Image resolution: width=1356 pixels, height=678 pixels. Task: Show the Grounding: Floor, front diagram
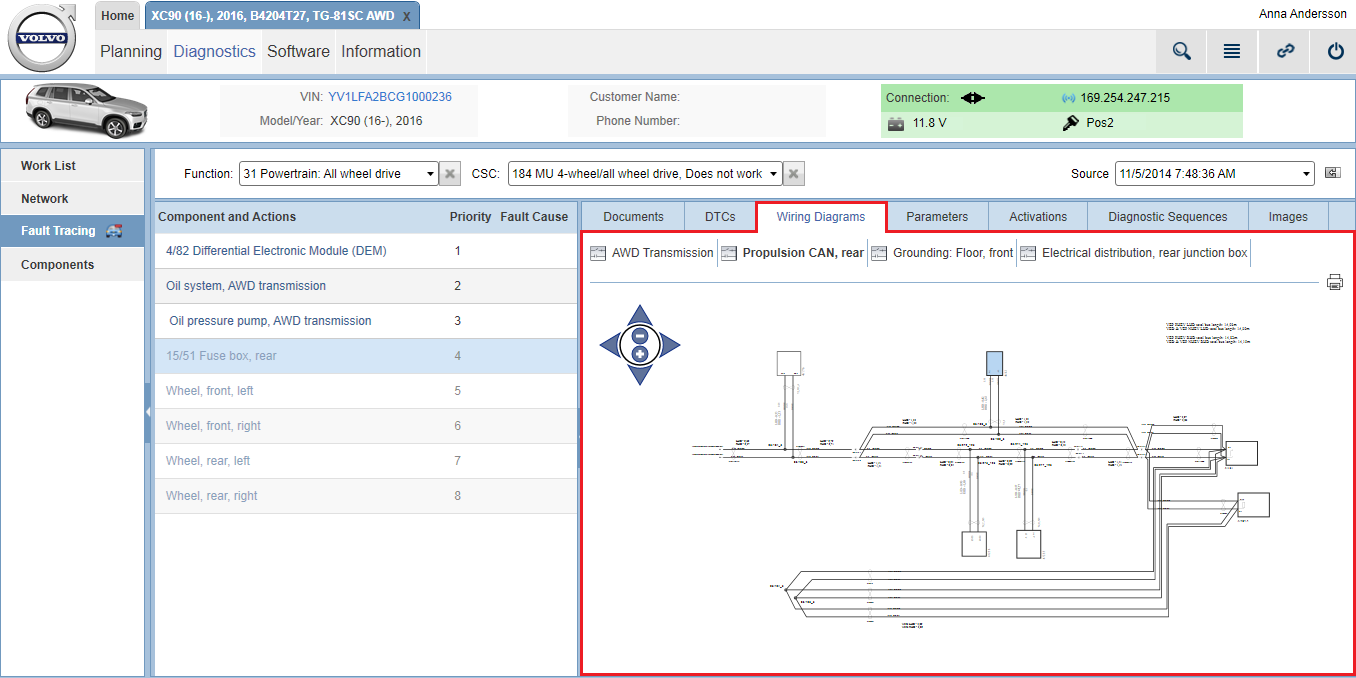[x=952, y=253]
